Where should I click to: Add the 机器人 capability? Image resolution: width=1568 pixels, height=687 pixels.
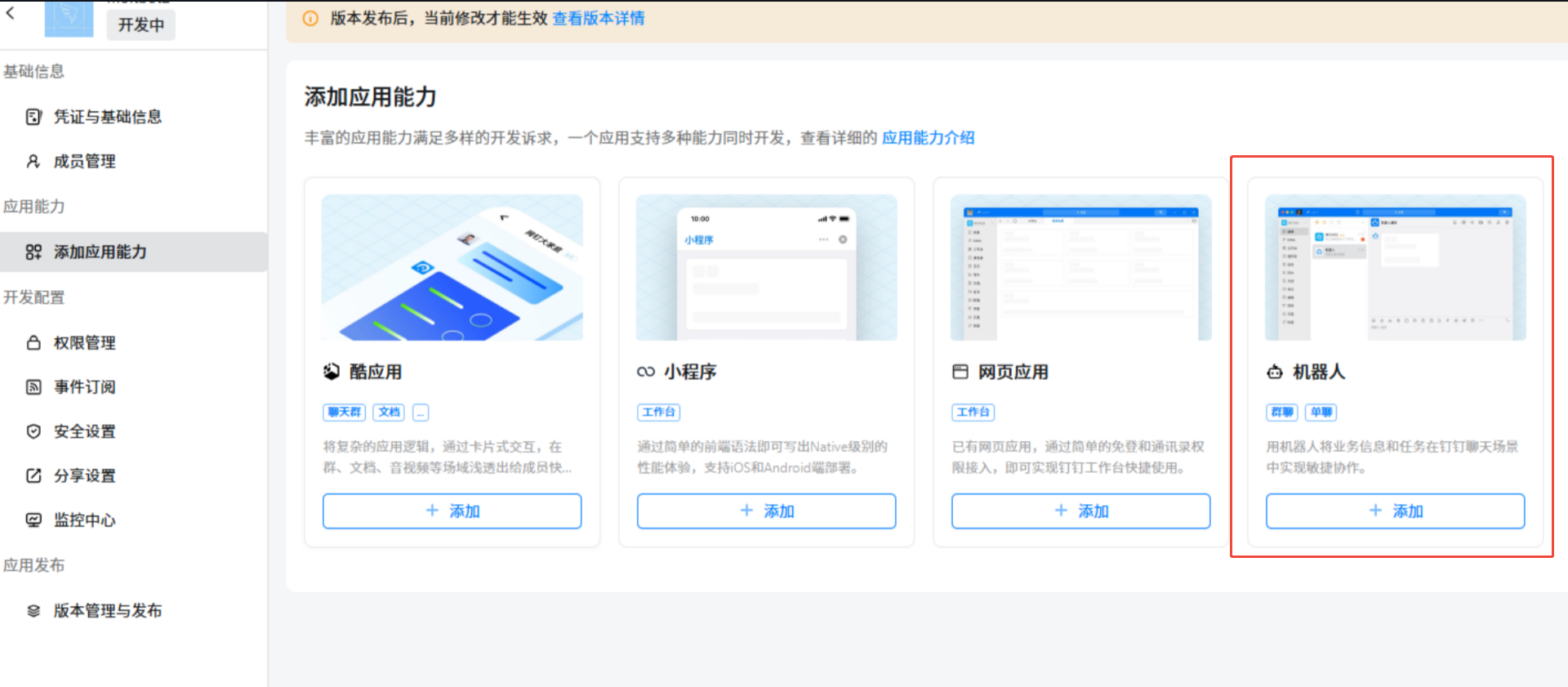pos(1395,511)
